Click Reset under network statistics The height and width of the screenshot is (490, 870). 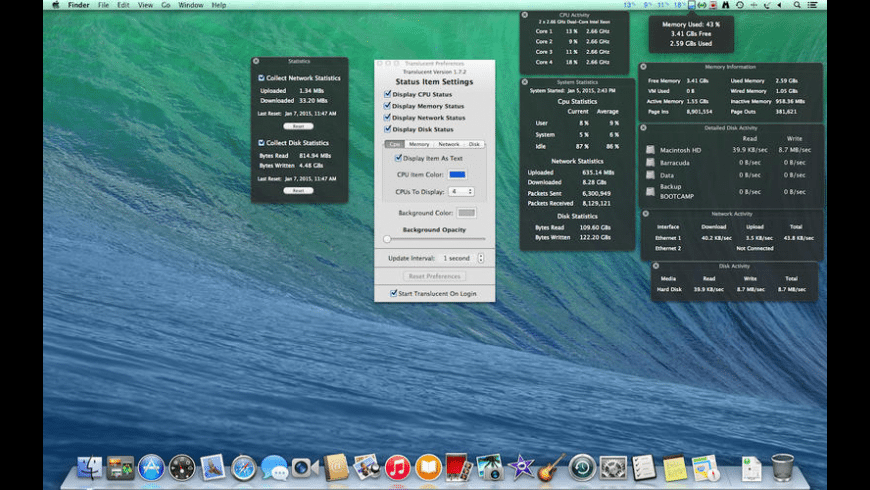click(x=299, y=126)
